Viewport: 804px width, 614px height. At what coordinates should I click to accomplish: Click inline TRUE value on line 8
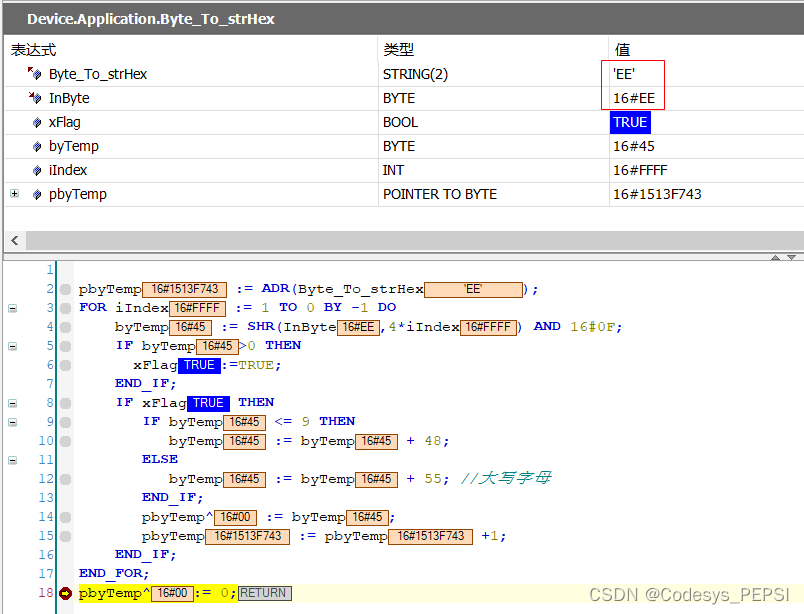208,403
